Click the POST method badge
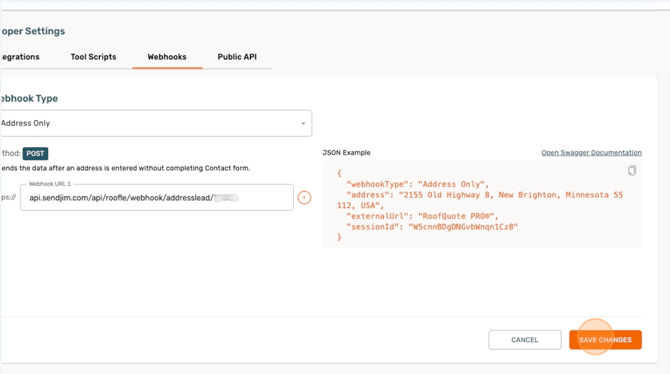Screen dimensions: 670x374 click(x=35, y=153)
